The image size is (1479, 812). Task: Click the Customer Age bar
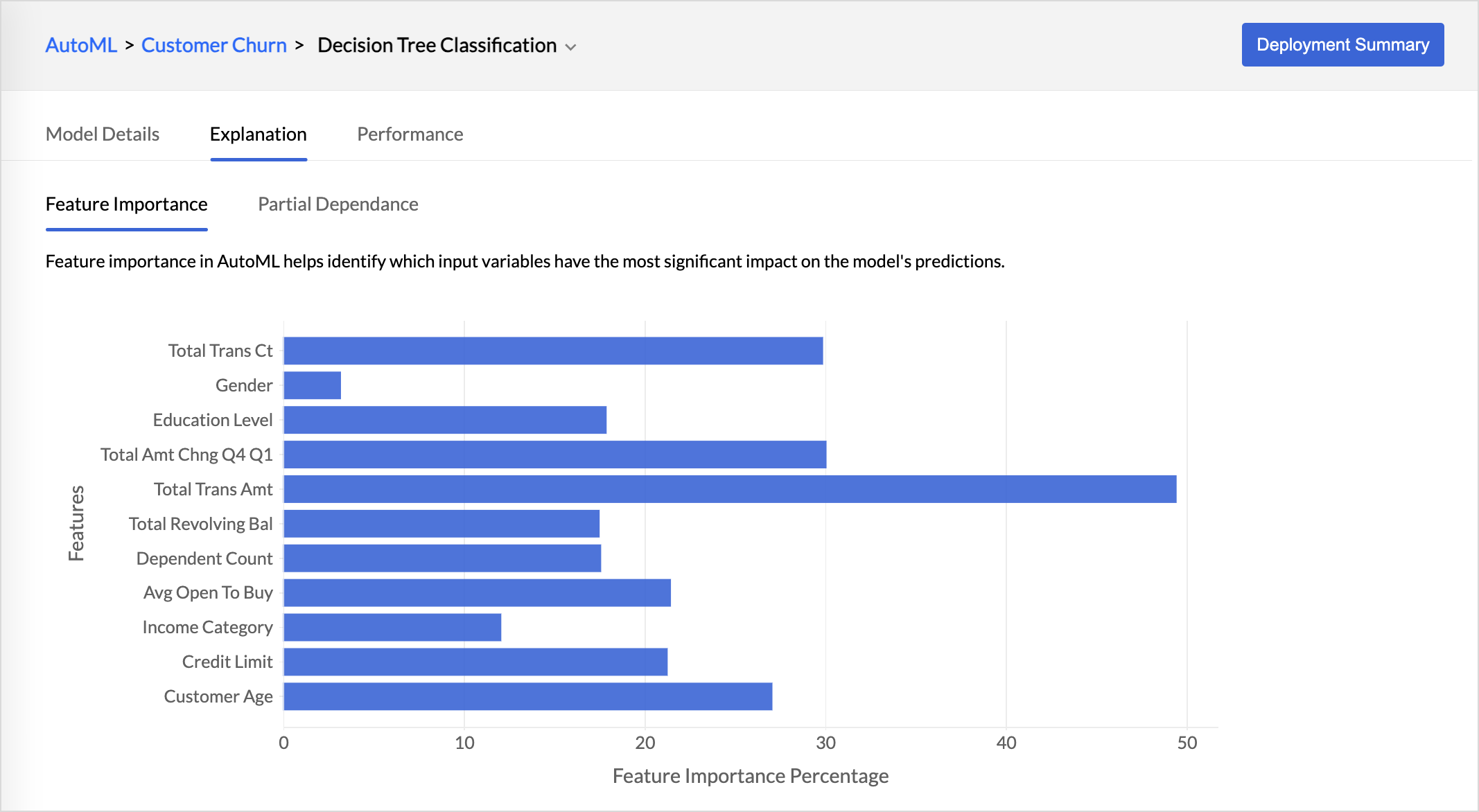tap(527, 697)
